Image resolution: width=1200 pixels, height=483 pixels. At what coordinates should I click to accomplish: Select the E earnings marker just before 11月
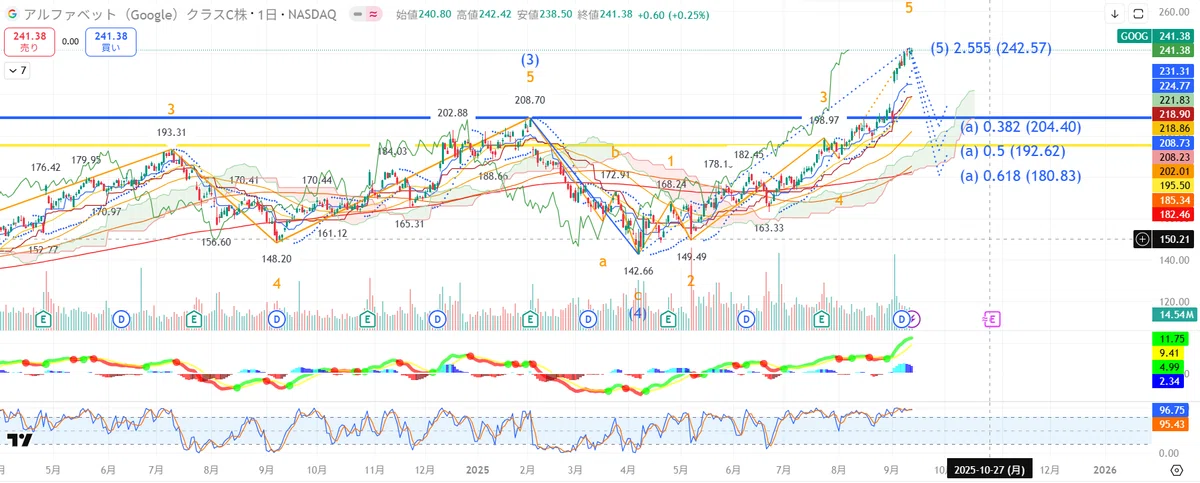click(368, 319)
